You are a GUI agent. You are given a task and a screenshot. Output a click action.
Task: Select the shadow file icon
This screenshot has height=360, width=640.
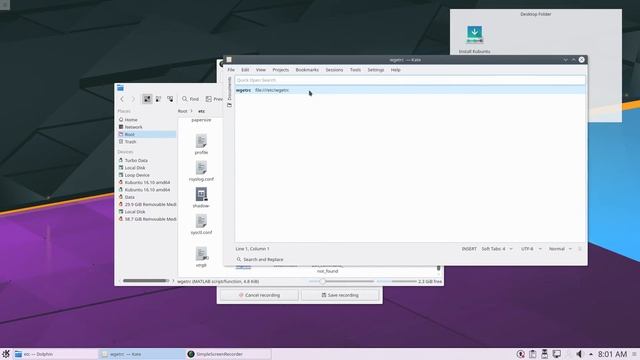[x=201, y=194]
